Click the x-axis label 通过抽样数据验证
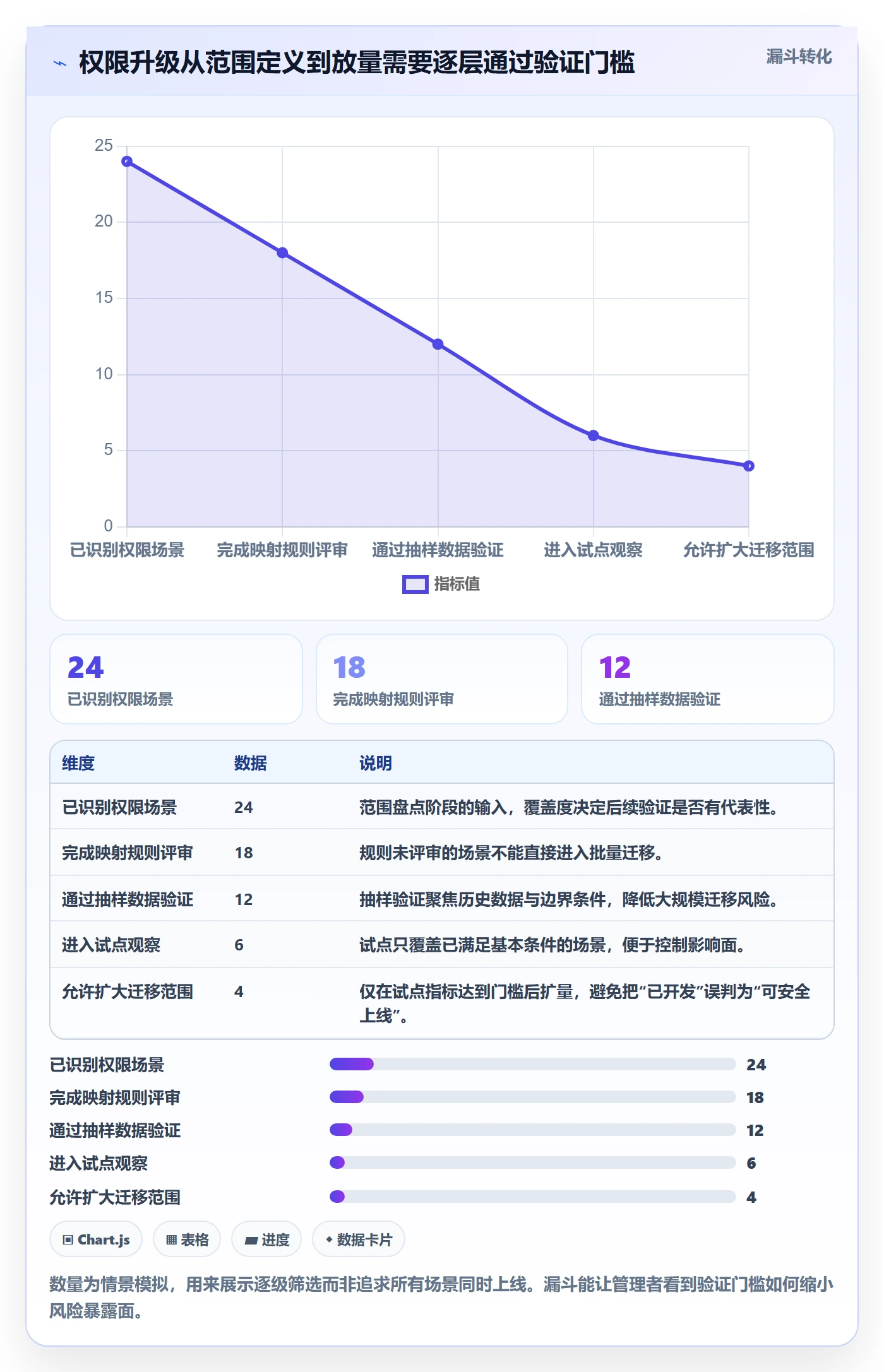The image size is (884, 1372). 438,550
